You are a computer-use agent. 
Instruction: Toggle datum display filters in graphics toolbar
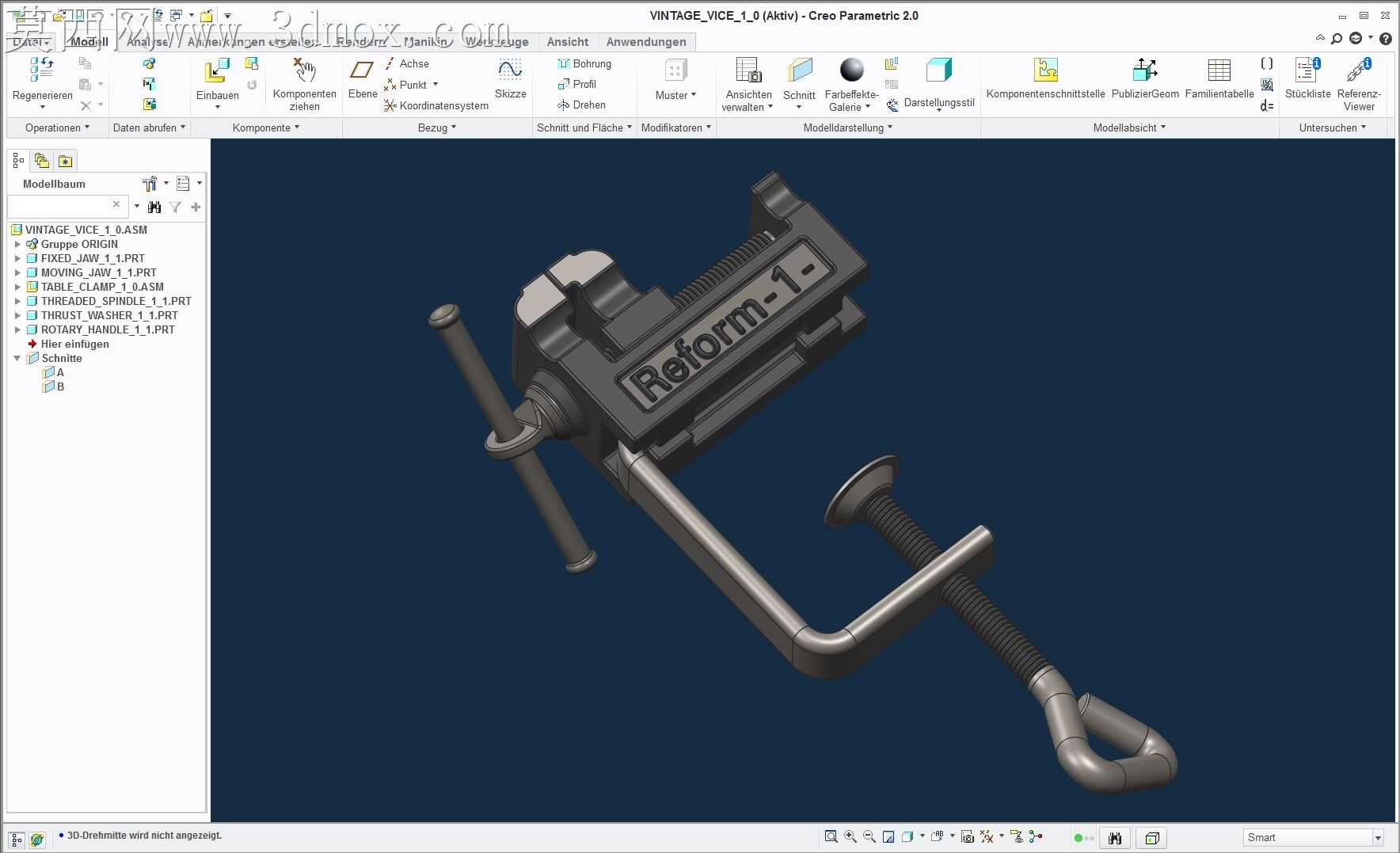(x=987, y=836)
